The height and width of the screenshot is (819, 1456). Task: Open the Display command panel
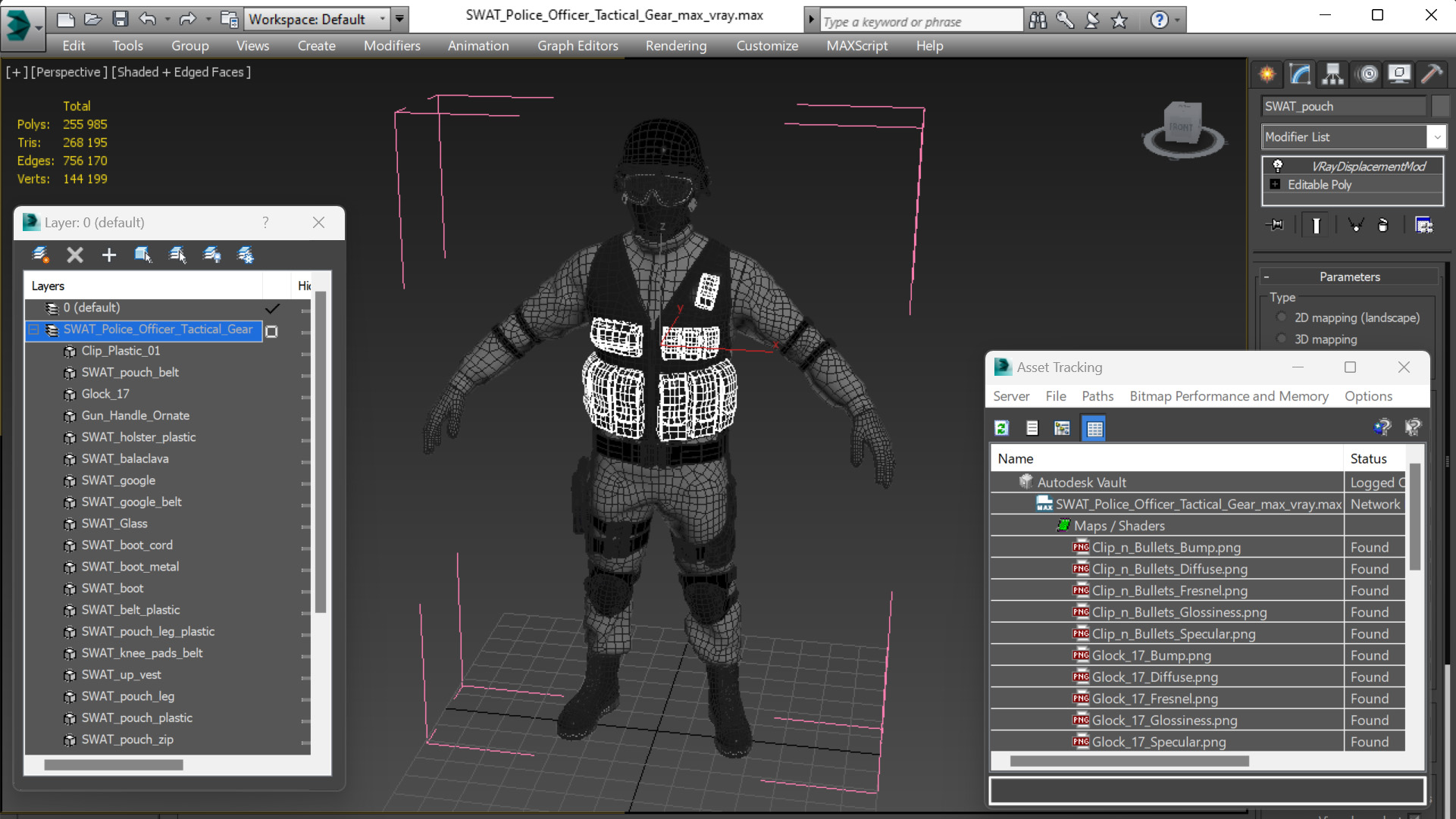tap(1399, 74)
